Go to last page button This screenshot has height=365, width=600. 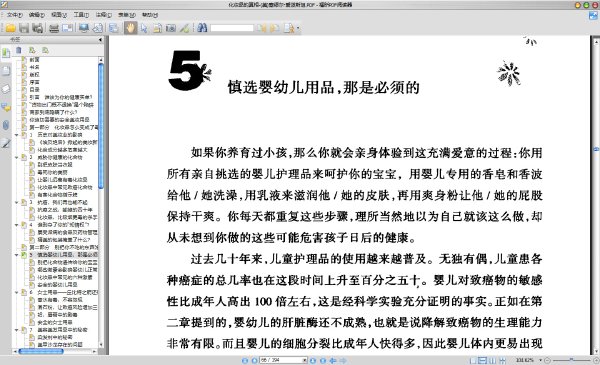[323, 360]
